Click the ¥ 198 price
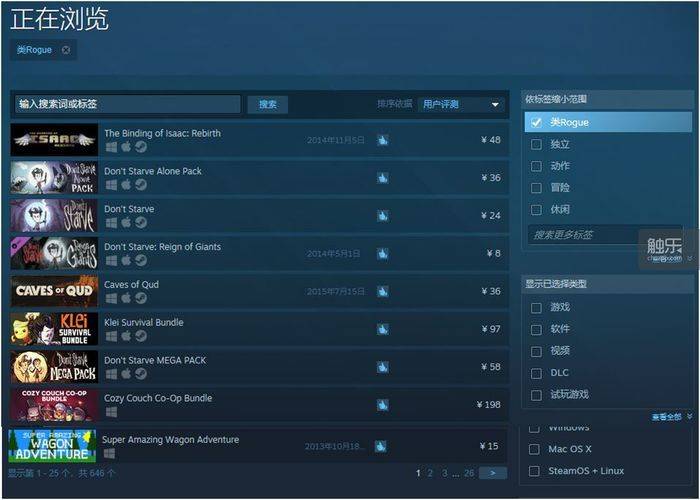700x500 pixels. point(488,405)
